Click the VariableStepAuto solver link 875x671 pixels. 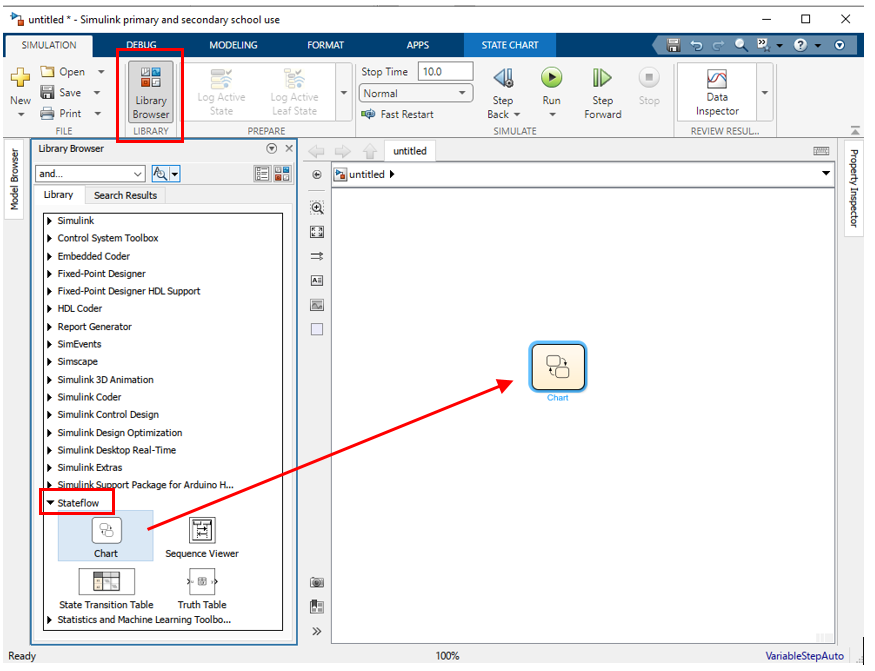point(804,656)
